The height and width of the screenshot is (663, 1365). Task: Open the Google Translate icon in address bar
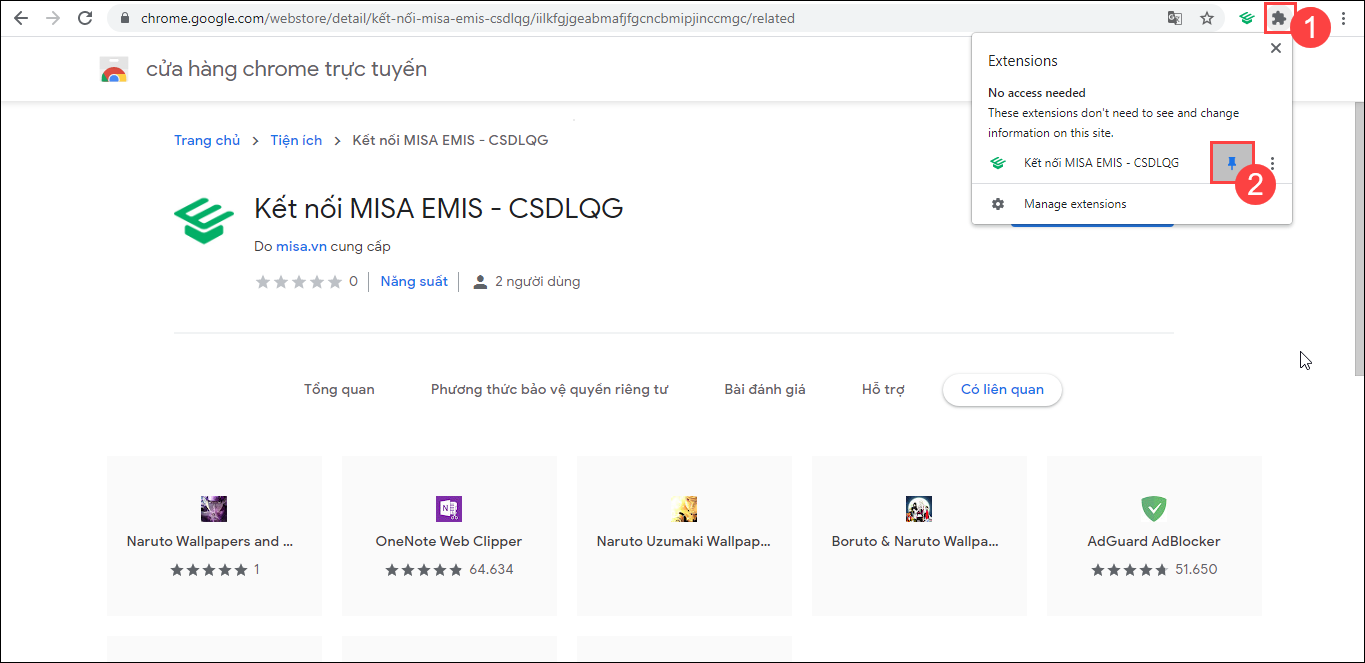coord(1175,18)
